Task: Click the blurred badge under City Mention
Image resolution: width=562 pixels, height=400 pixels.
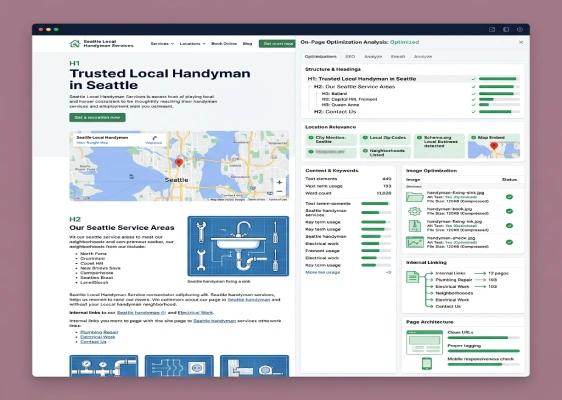Action: tap(331, 152)
